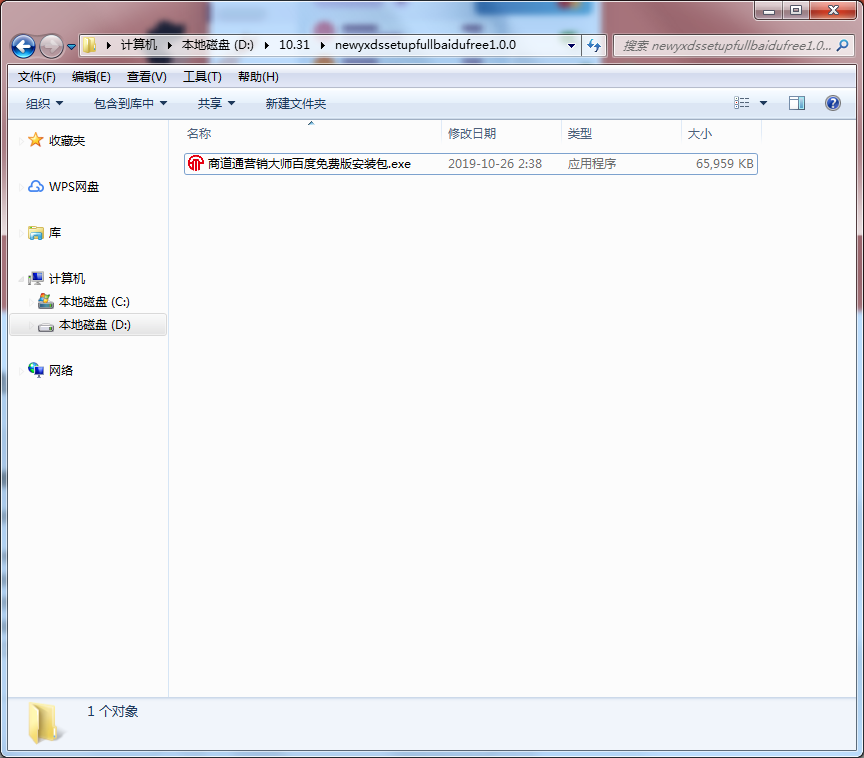Click the file size 65,959 KB
Screen dimensions: 864x758
724,164
